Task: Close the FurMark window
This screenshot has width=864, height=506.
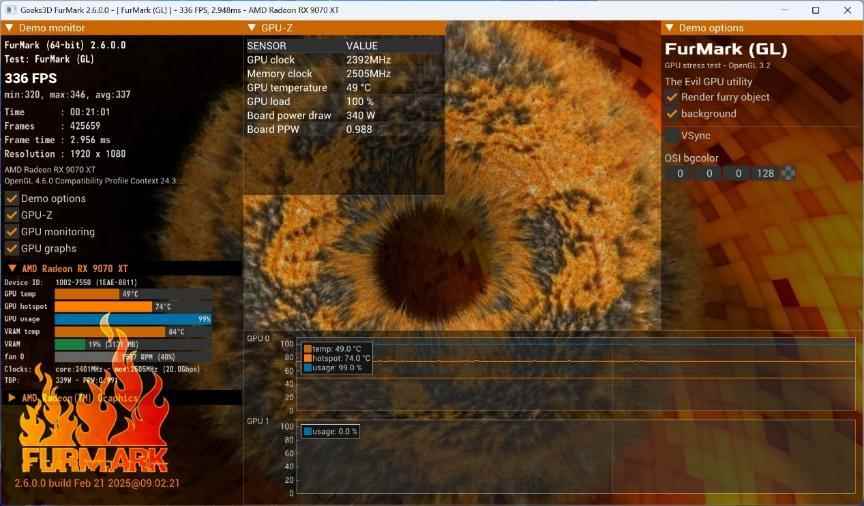Action: coord(847,10)
